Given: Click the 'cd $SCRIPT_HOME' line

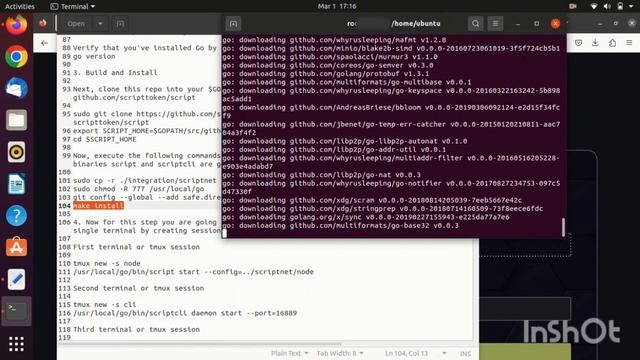Looking at the screenshot, I should pyautogui.click(x=104, y=139).
